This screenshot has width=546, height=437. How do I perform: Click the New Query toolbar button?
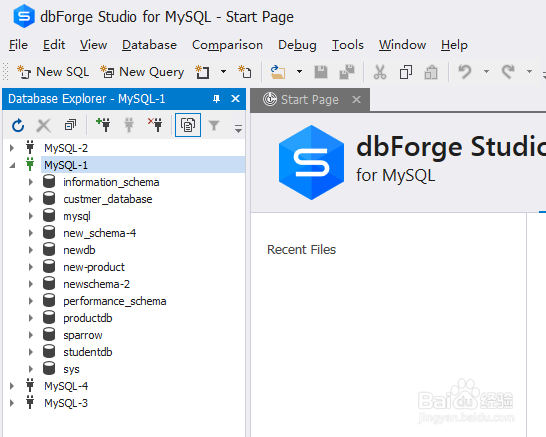(142, 72)
